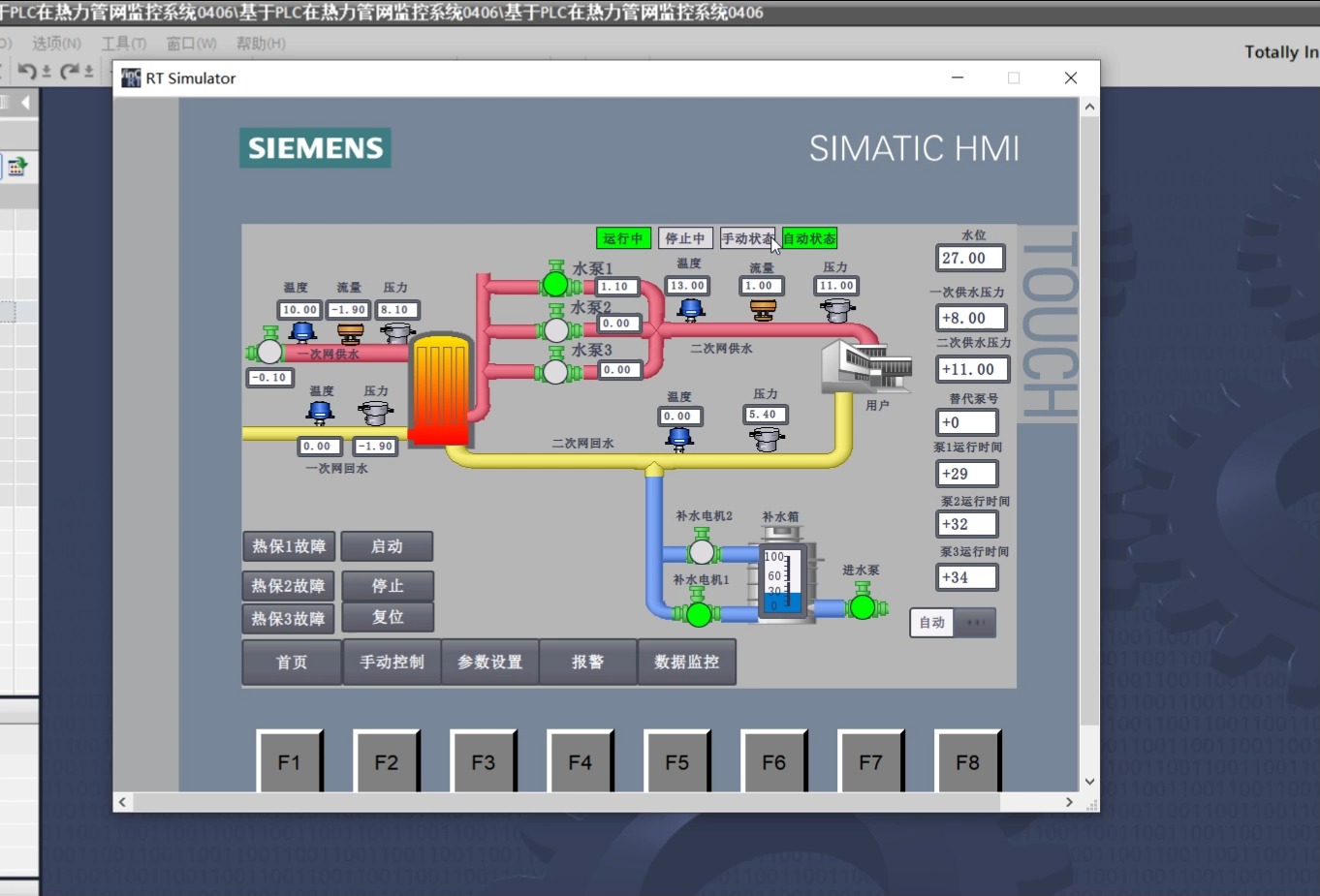Click the 自动状态 status indicator

(809, 238)
